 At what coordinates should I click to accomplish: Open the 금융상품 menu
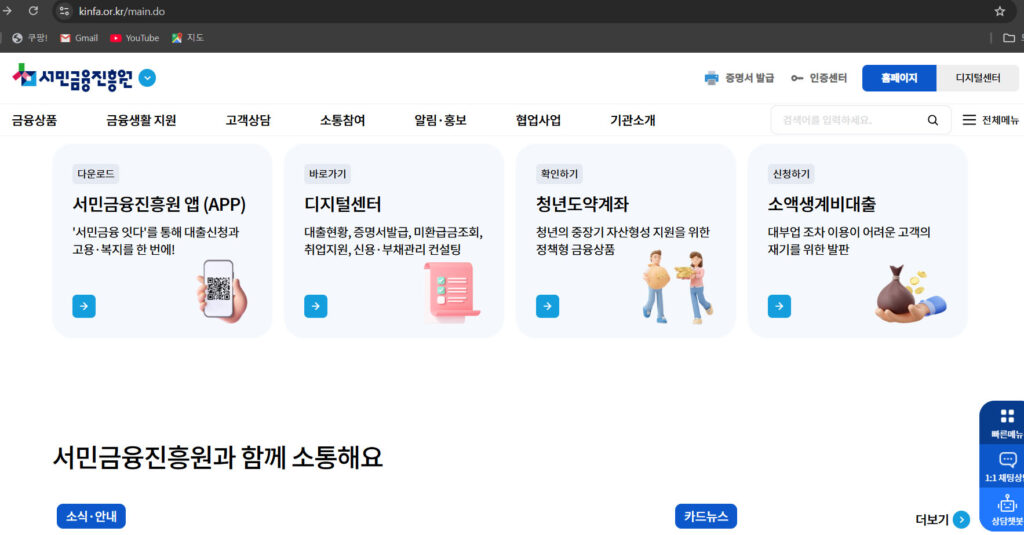[x=35, y=120]
